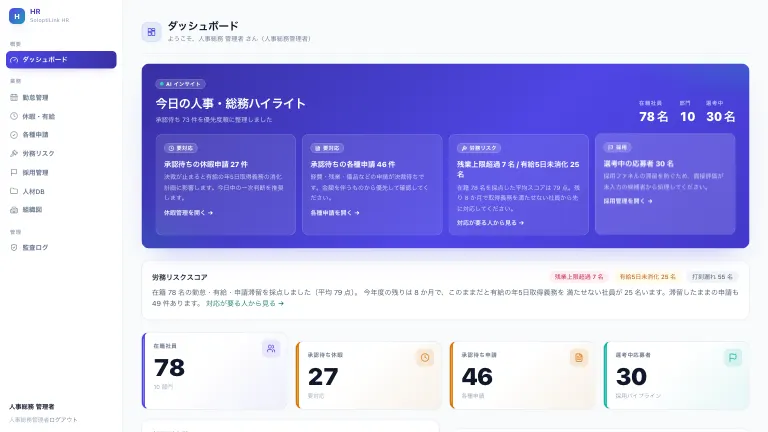Open 組織図 sidebar item

(x=61, y=210)
